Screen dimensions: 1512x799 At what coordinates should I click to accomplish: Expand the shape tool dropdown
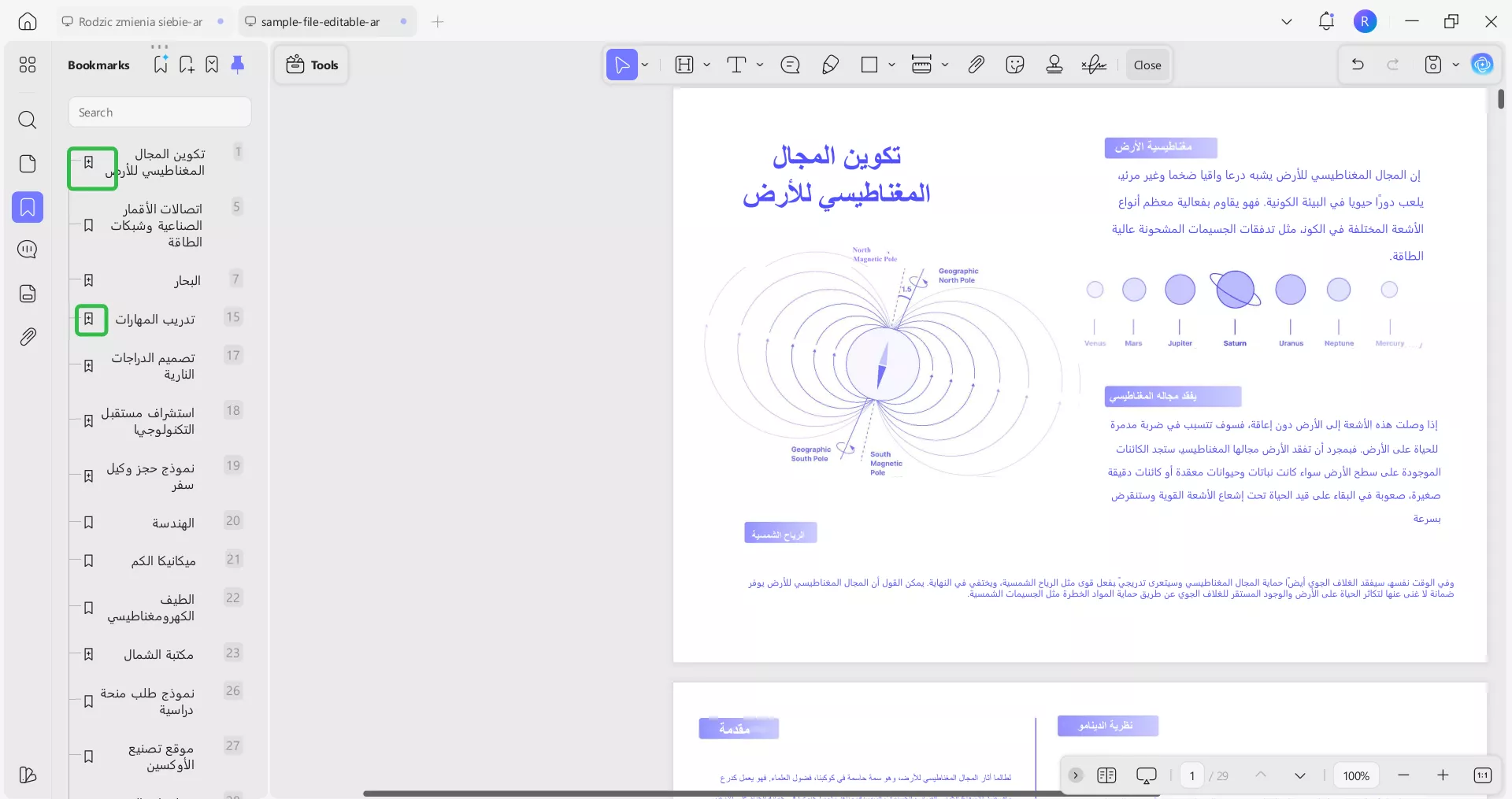coord(891,65)
